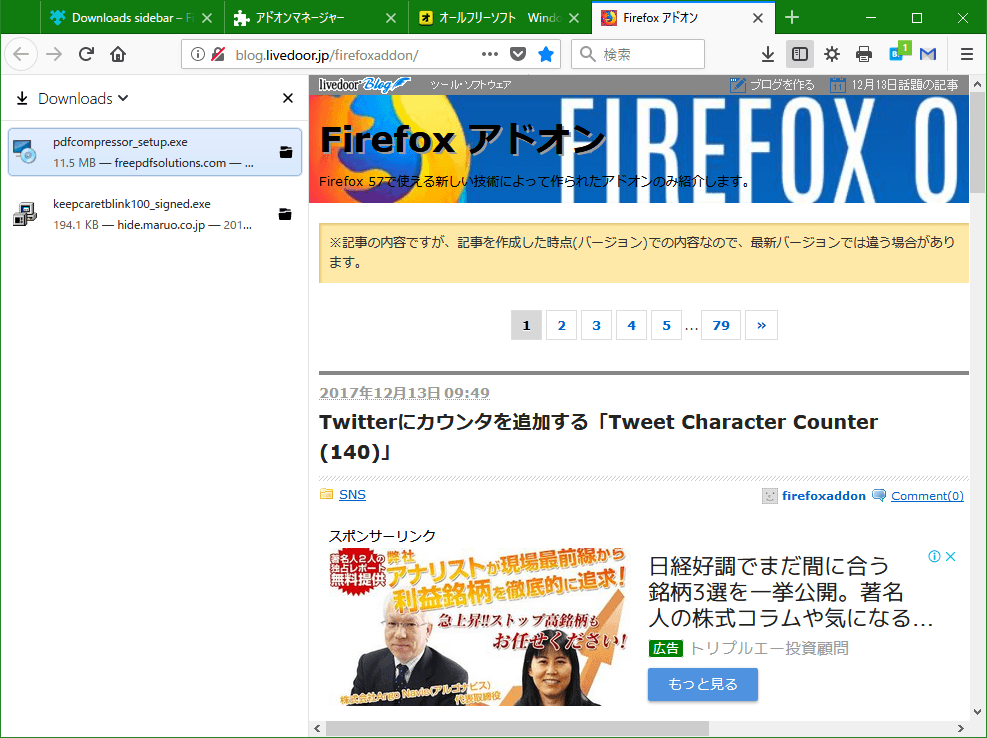Open the Firefox hamburger menu

tap(967, 54)
